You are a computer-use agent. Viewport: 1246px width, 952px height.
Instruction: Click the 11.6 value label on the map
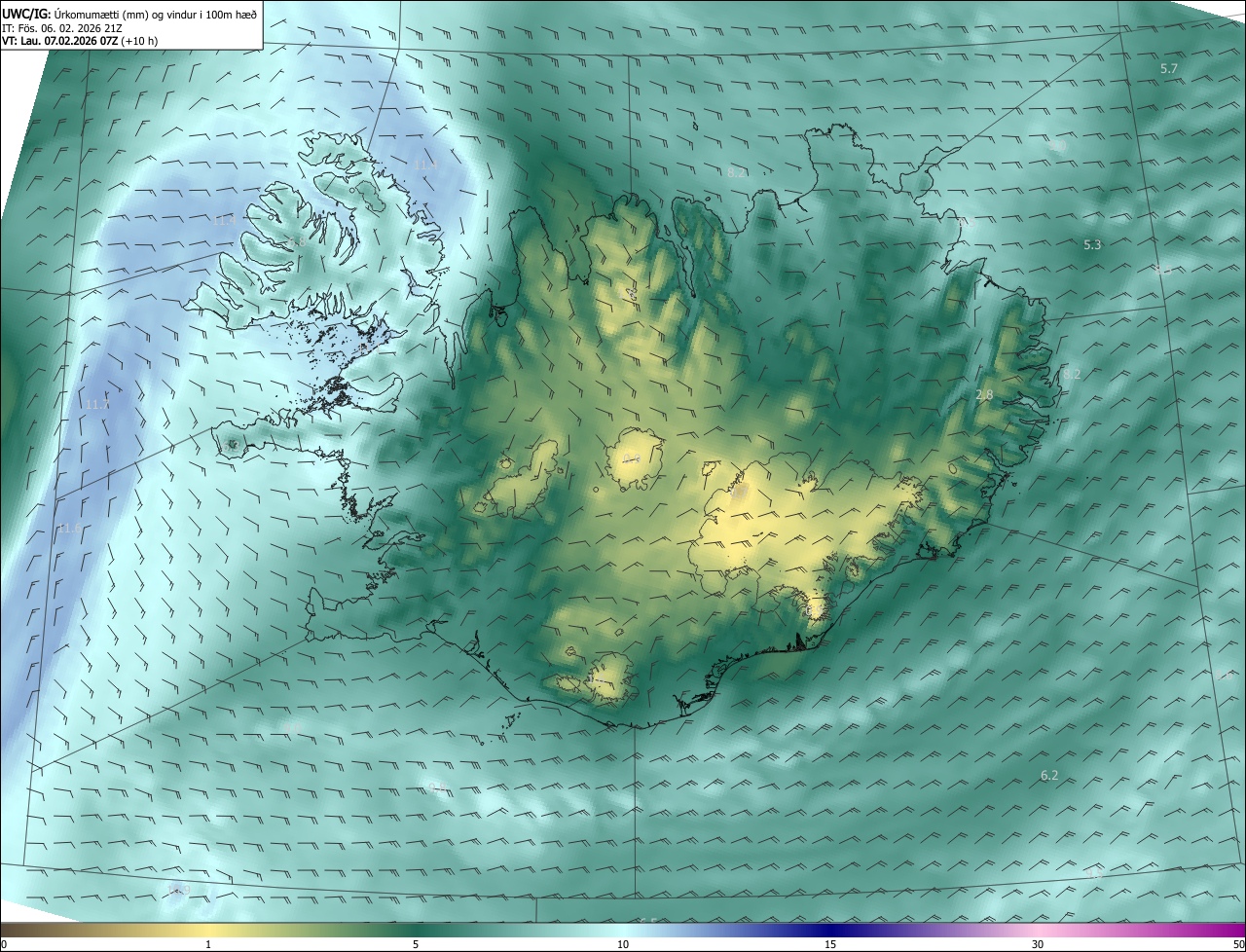tap(69, 529)
